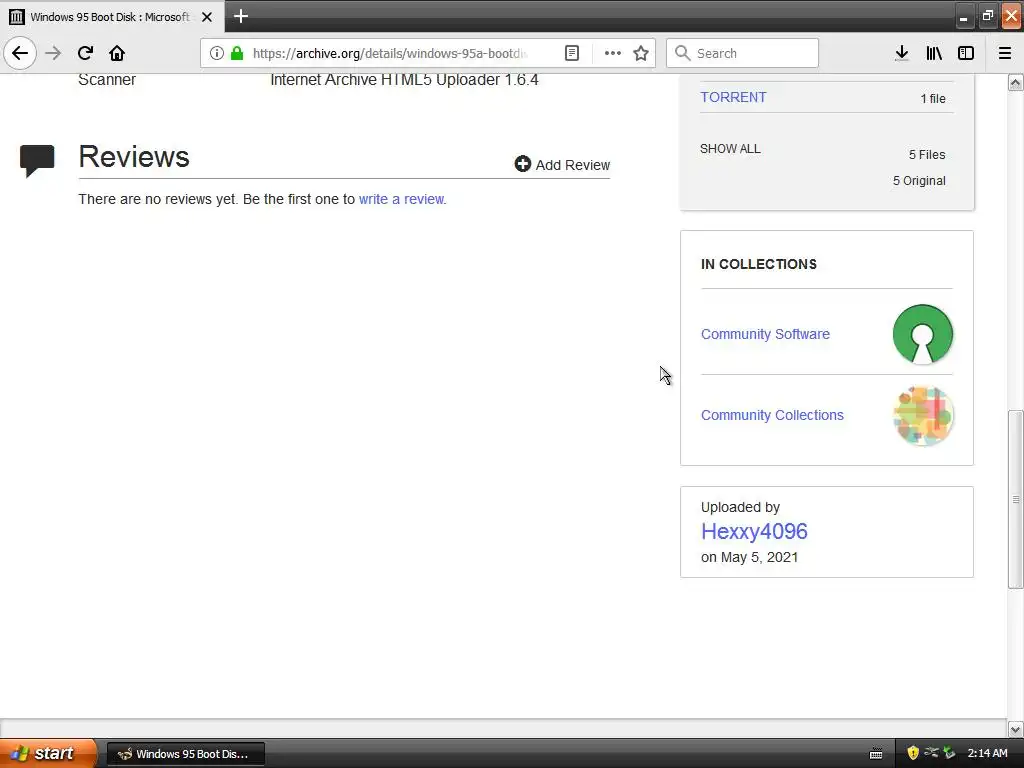The image size is (1024, 768).
Task: Reload the current page
Action: coord(85,53)
